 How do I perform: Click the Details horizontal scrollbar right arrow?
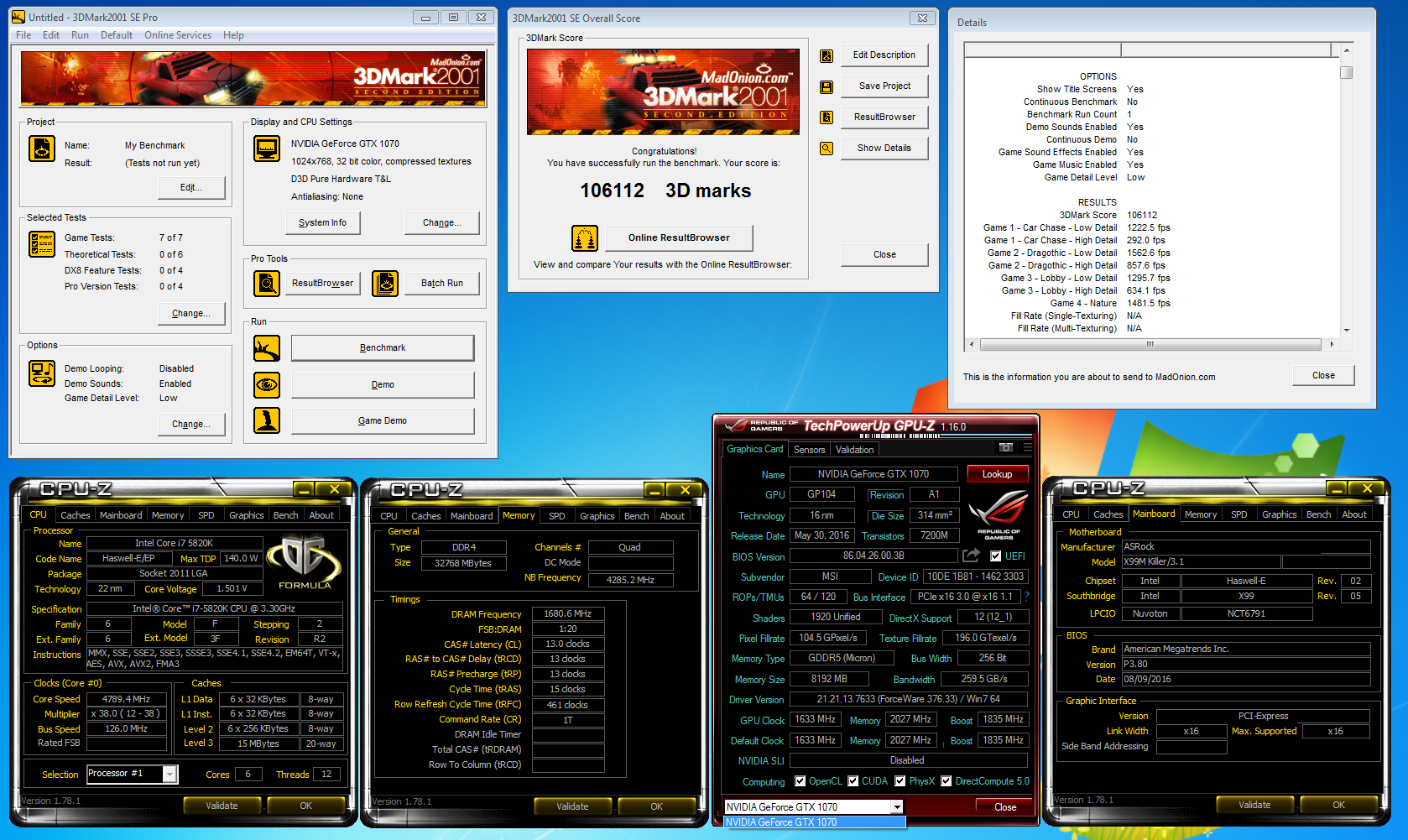coord(1332,344)
